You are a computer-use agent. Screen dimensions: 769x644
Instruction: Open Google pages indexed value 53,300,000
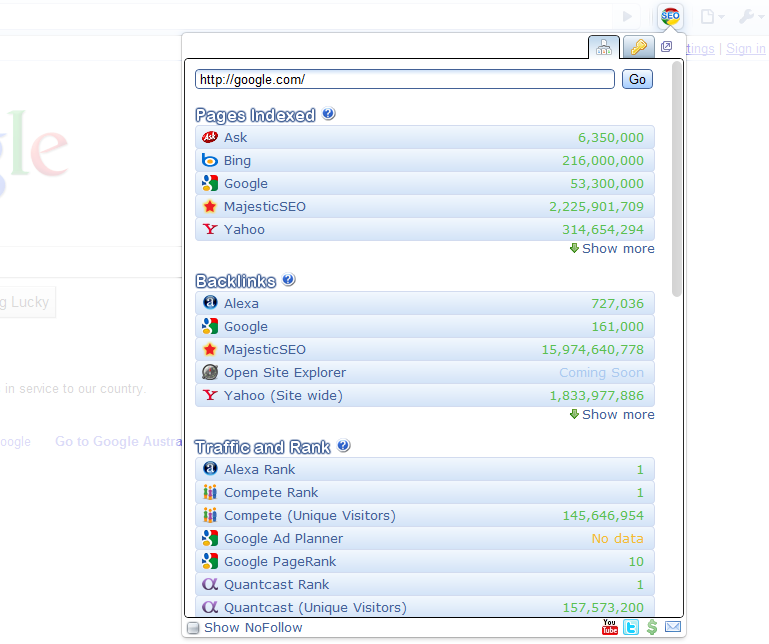point(607,183)
